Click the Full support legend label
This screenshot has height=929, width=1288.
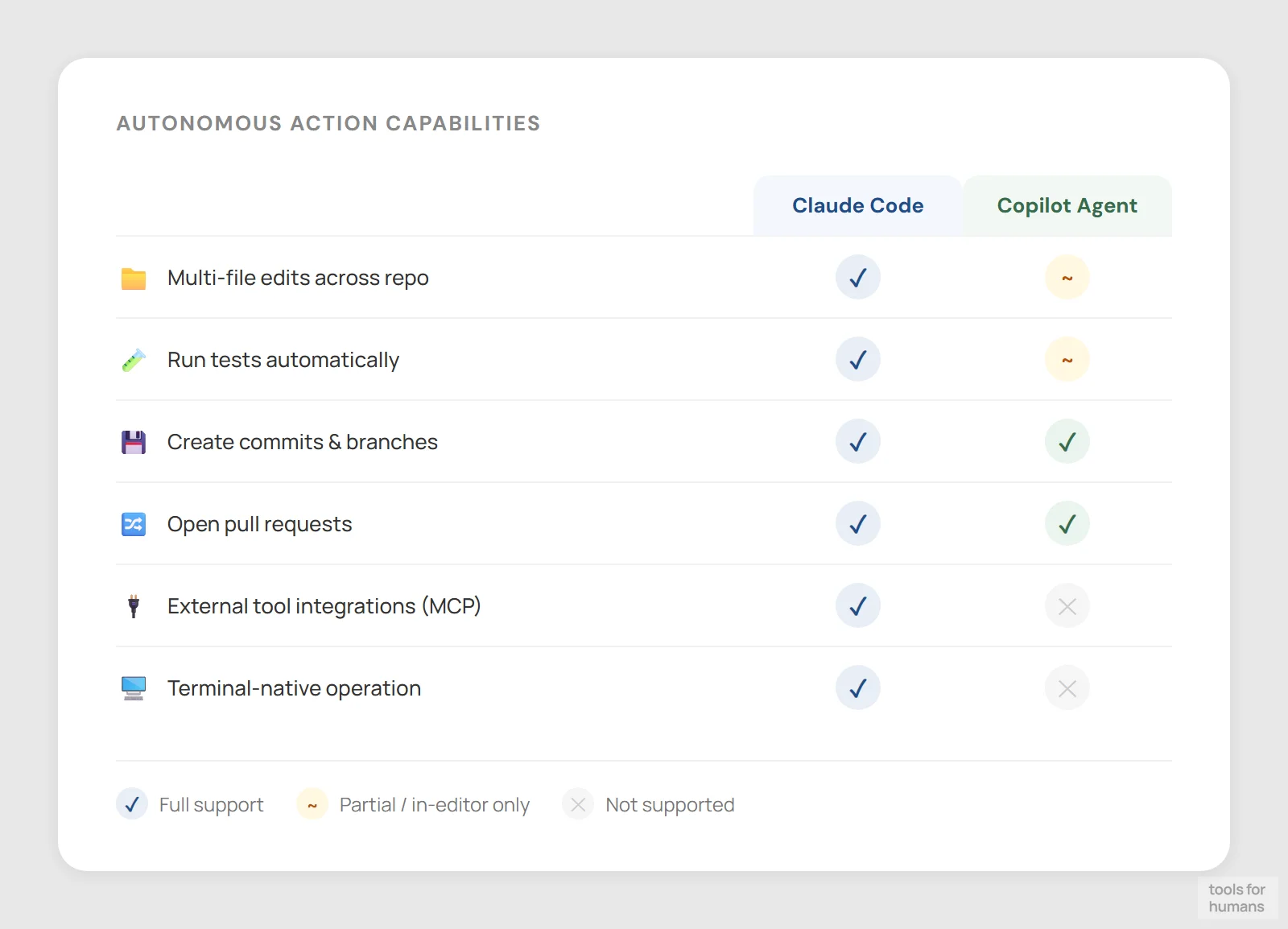(212, 804)
